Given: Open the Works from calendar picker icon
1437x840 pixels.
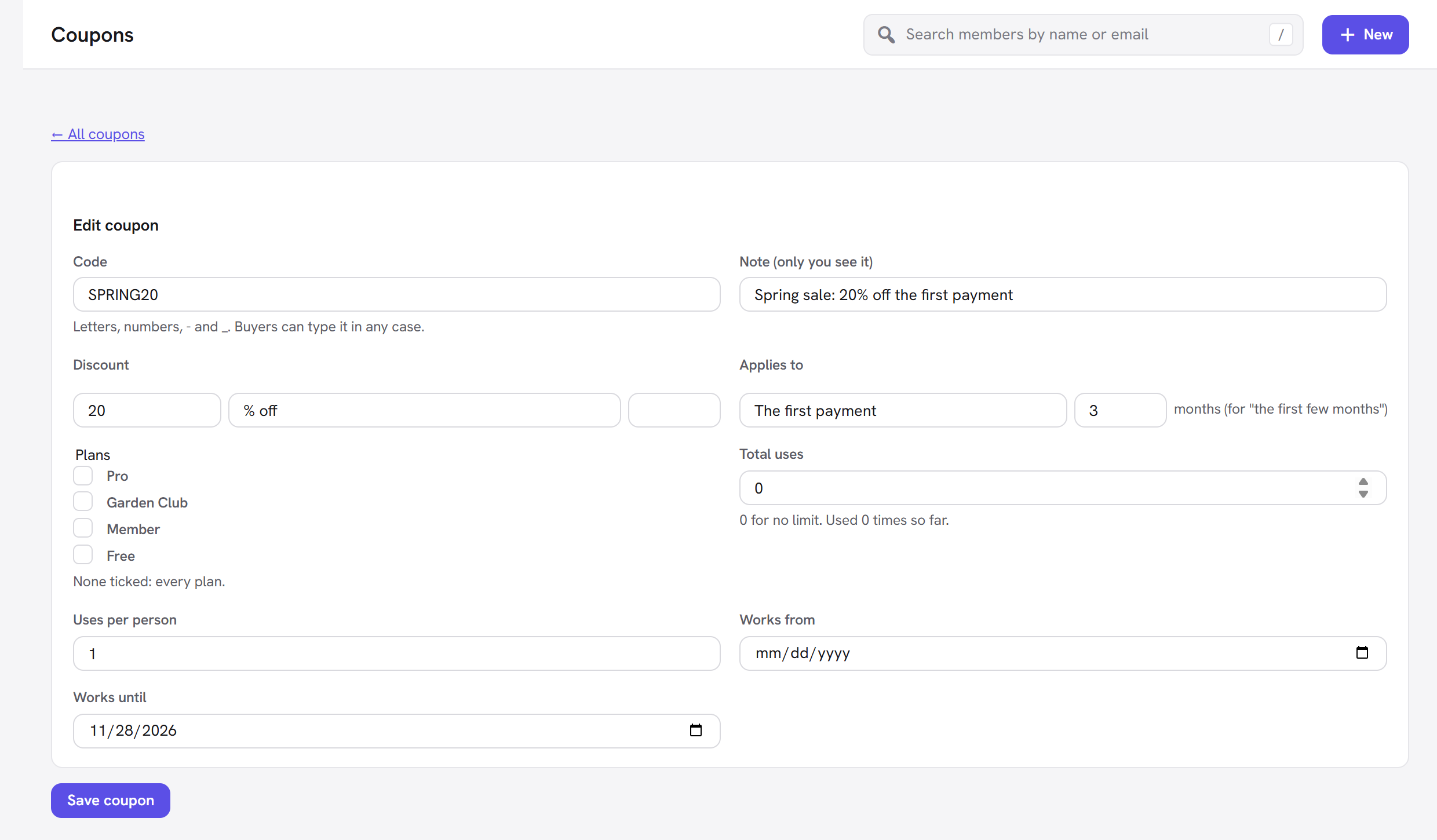Looking at the screenshot, I should coord(1362,653).
